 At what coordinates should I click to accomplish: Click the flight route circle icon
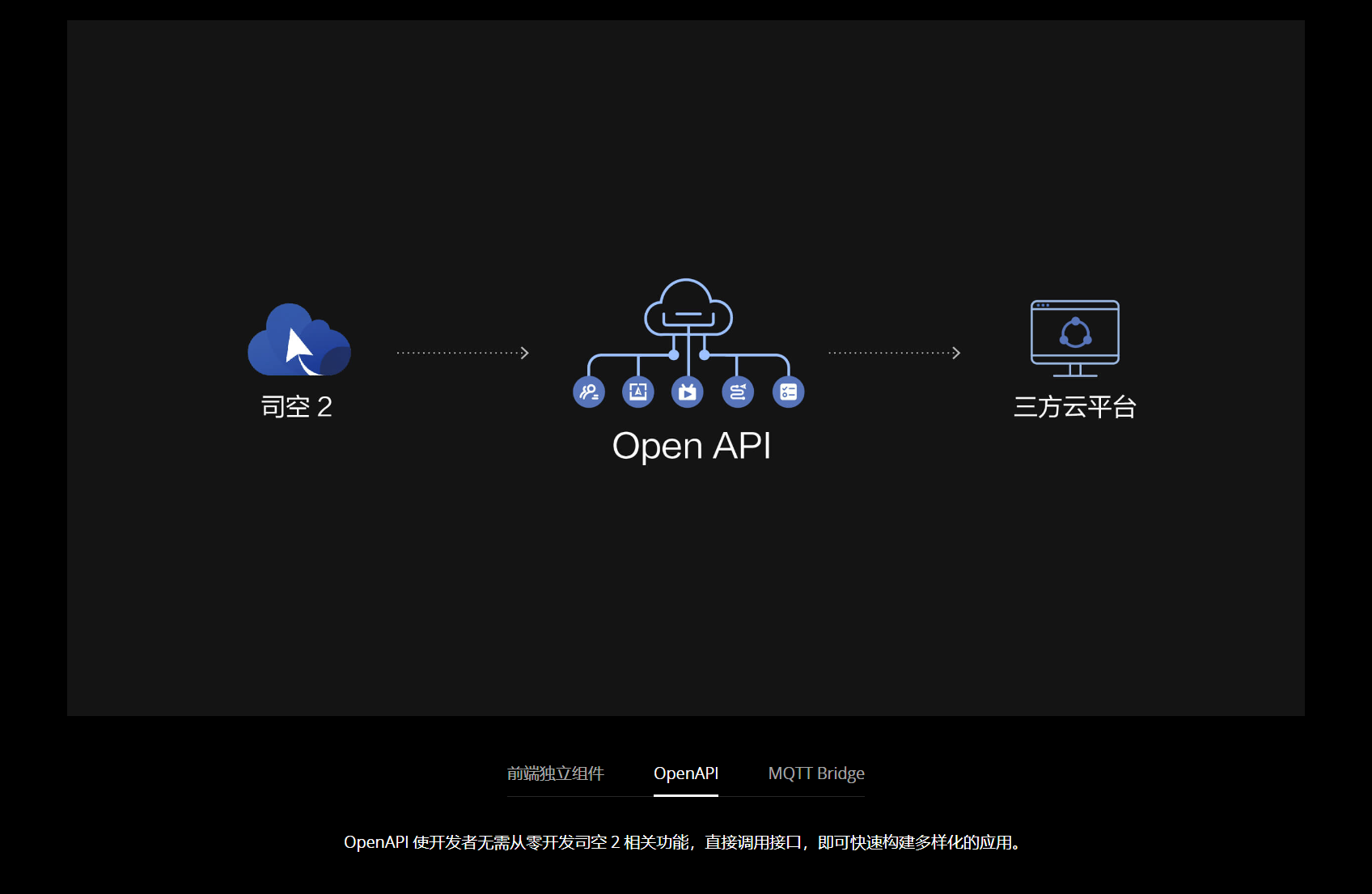coord(738,392)
